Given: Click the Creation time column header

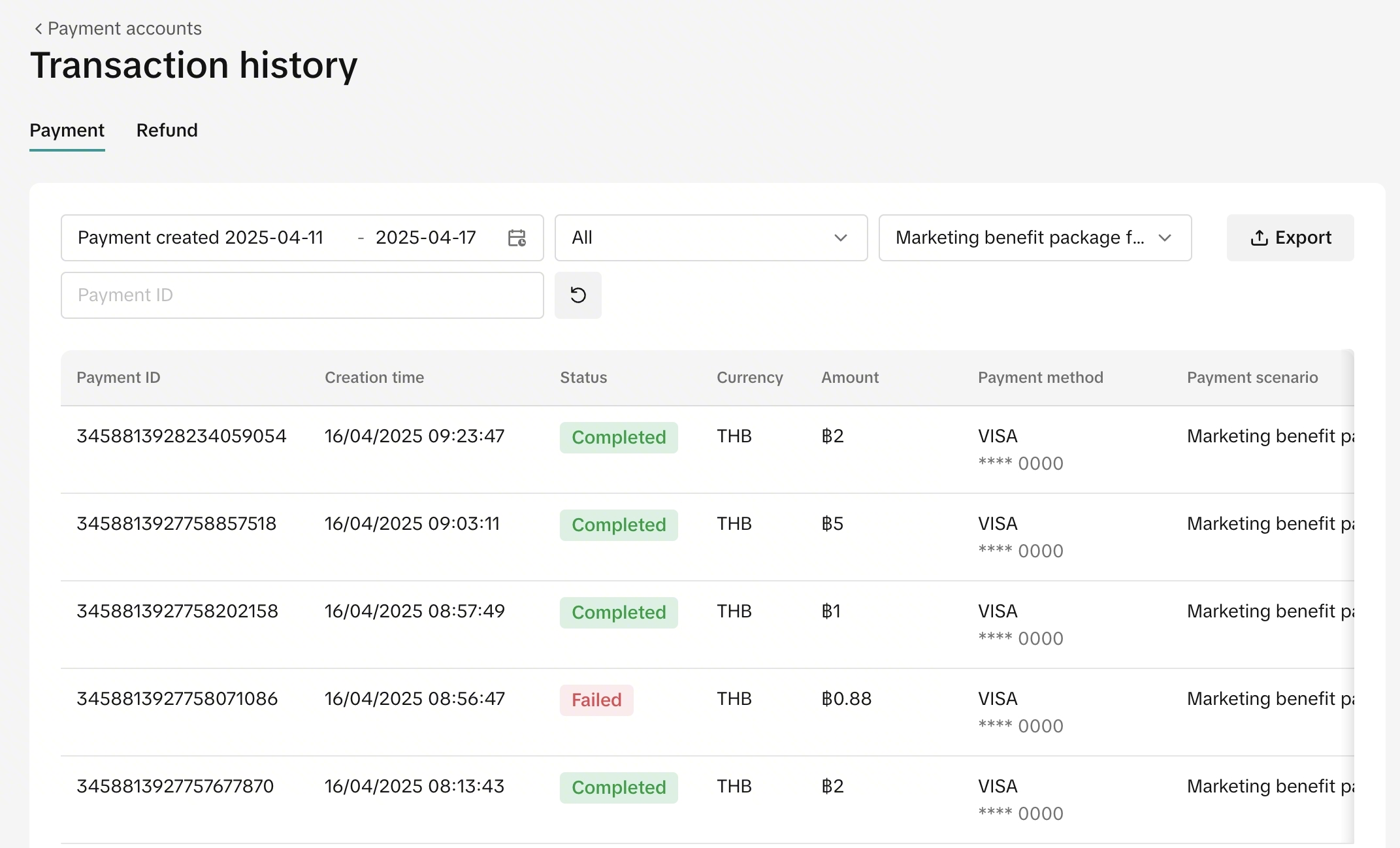Looking at the screenshot, I should tap(374, 378).
